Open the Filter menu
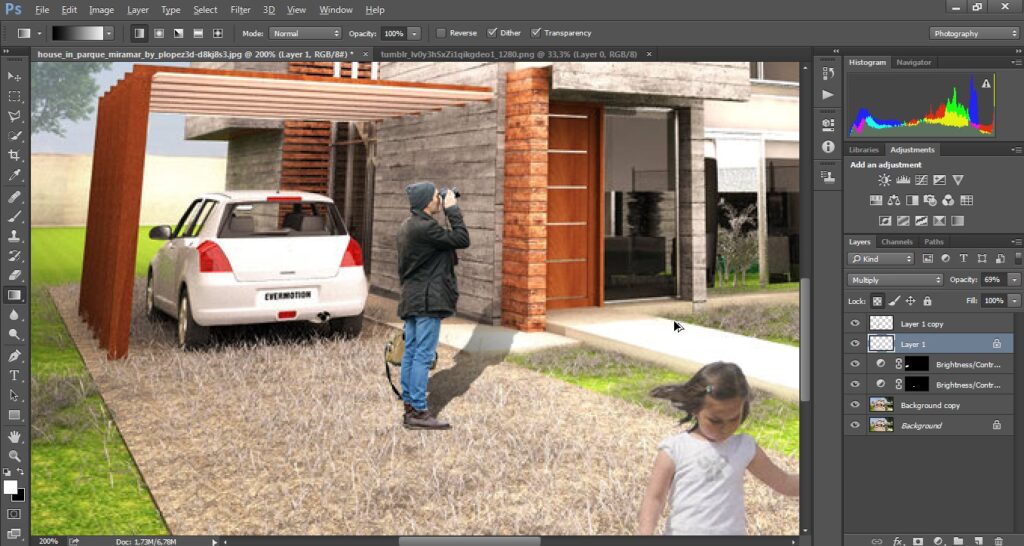1024x546 pixels. click(x=240, y=10)
